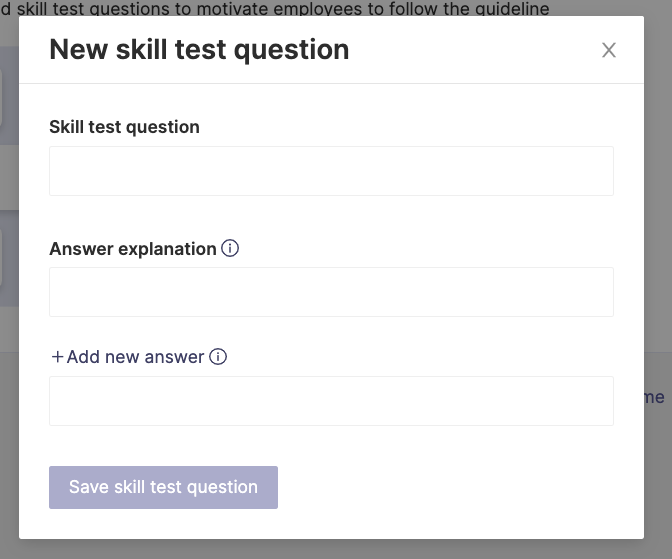Click empty dialog space right of the Save button
The height and width of the screenshot is (559, 672).
[446, 487]
